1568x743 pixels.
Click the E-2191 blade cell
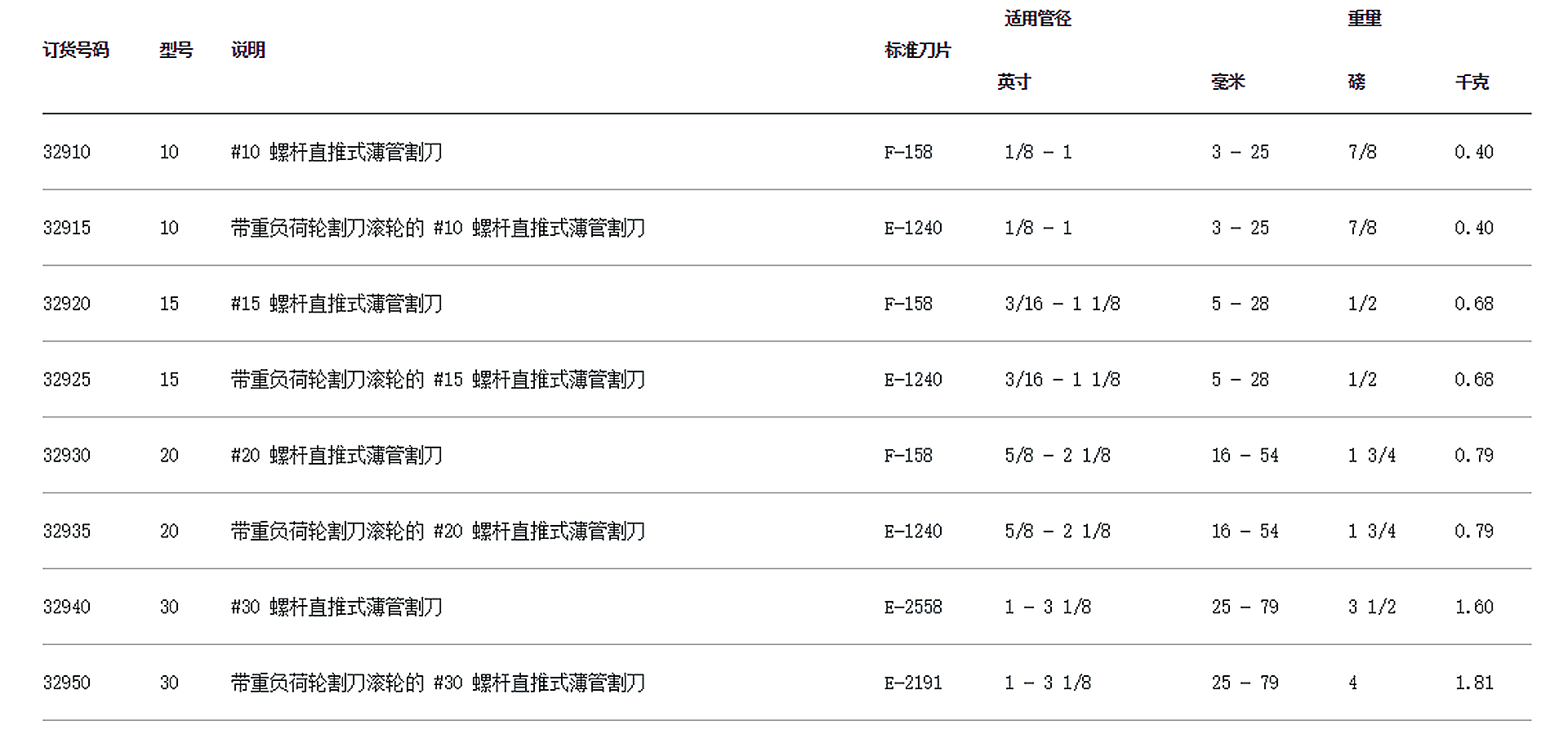(913, 683)
